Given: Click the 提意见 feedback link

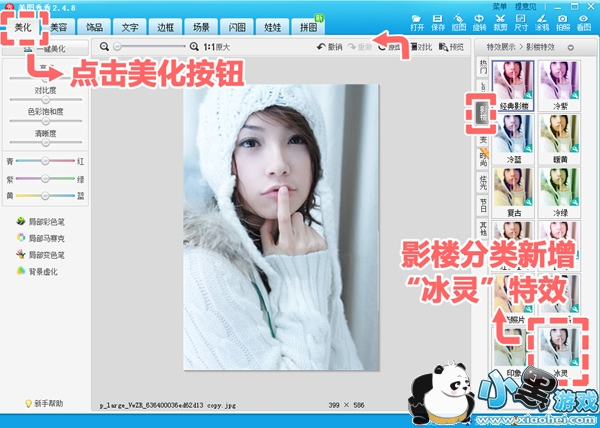Looking at the screenshot, I should 526,7.
